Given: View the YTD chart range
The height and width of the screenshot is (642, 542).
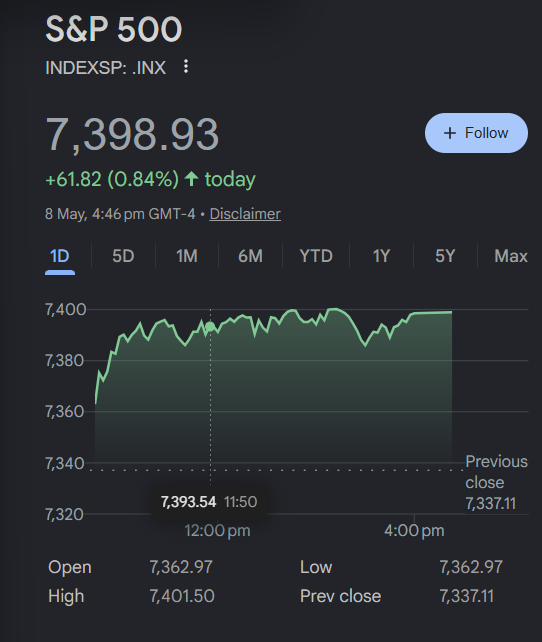Looking at the screenshot, I should click(x=316, y=256).
